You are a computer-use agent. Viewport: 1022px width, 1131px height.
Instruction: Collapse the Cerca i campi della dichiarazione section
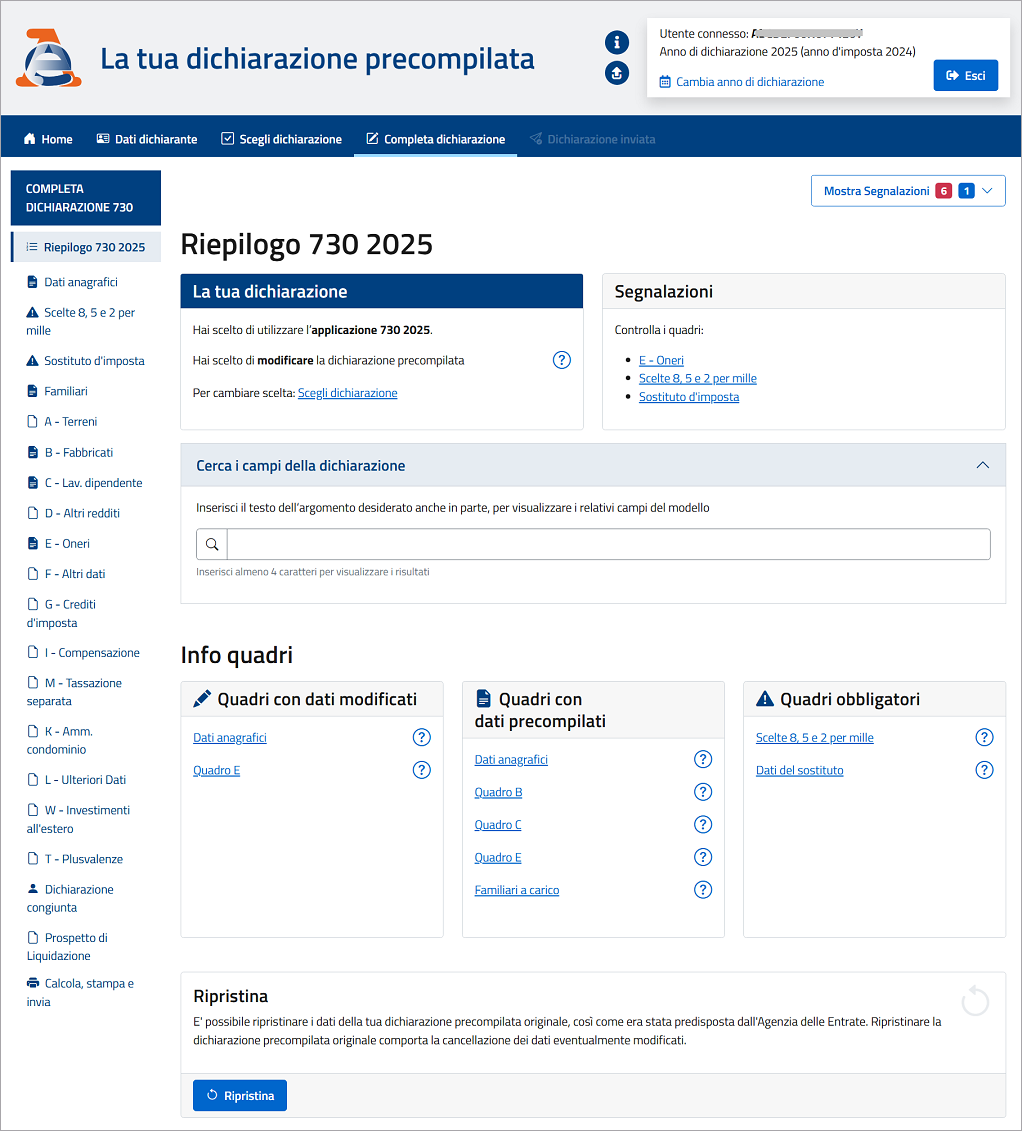tap(982, 466)
